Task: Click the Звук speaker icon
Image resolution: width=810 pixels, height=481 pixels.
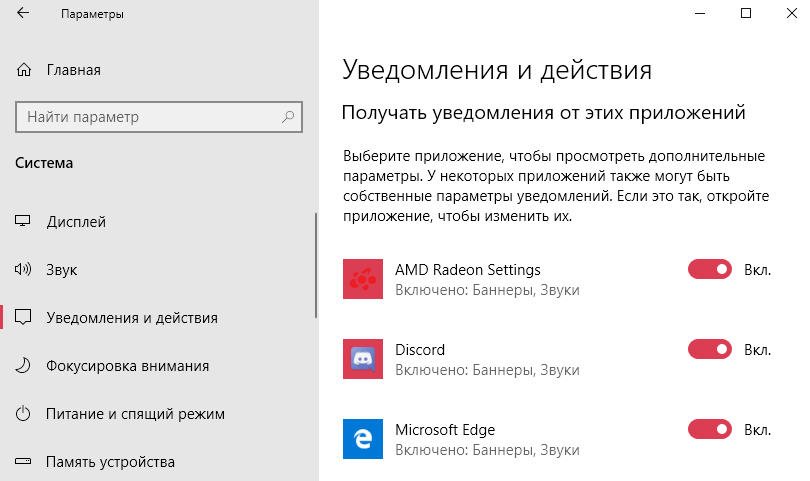Action: 24,270
